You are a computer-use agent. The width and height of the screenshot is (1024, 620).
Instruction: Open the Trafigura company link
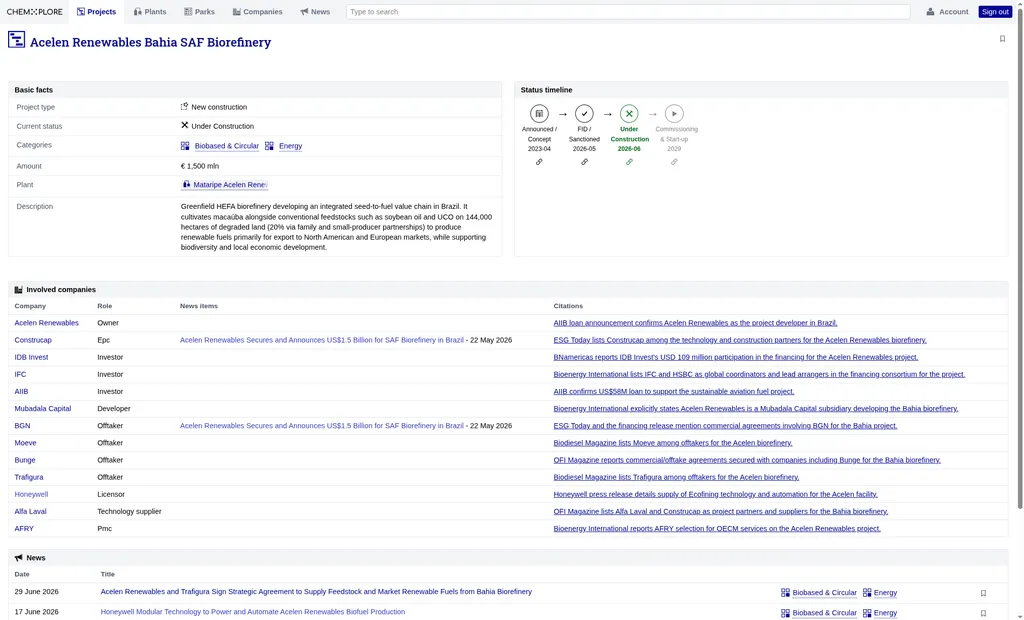tap(29, 477)
